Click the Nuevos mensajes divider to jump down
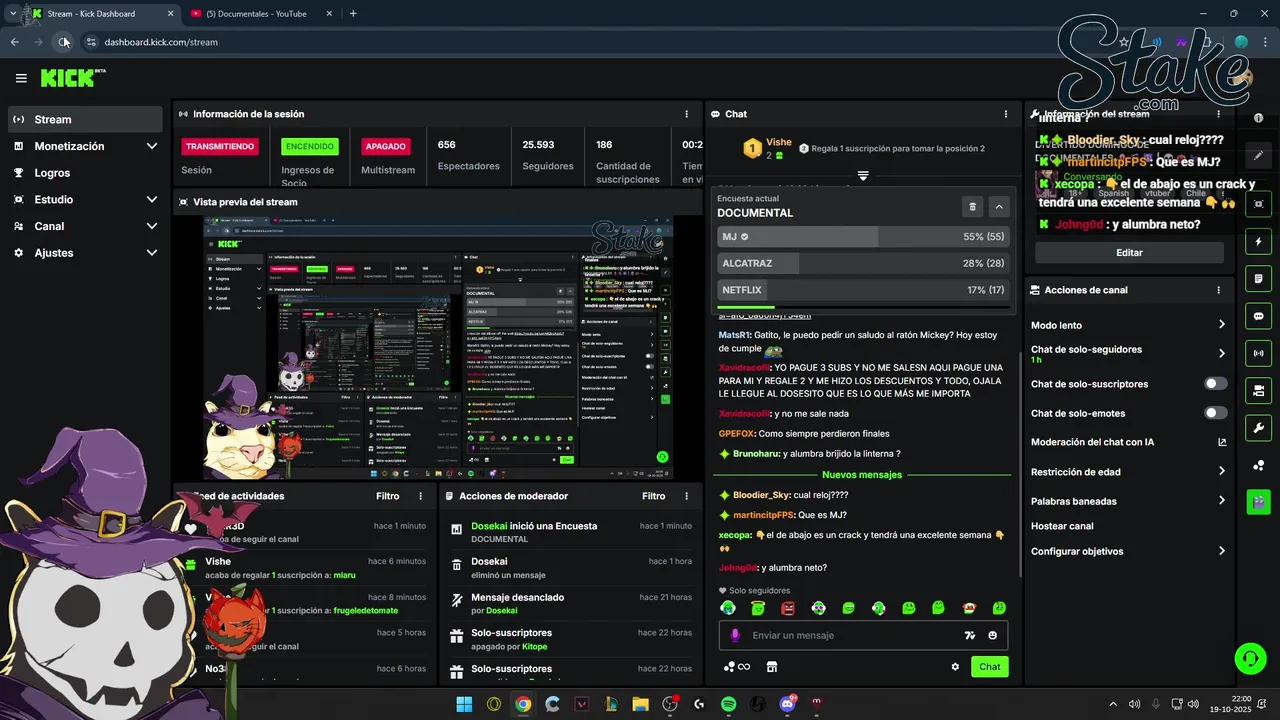 pos(862,475)
